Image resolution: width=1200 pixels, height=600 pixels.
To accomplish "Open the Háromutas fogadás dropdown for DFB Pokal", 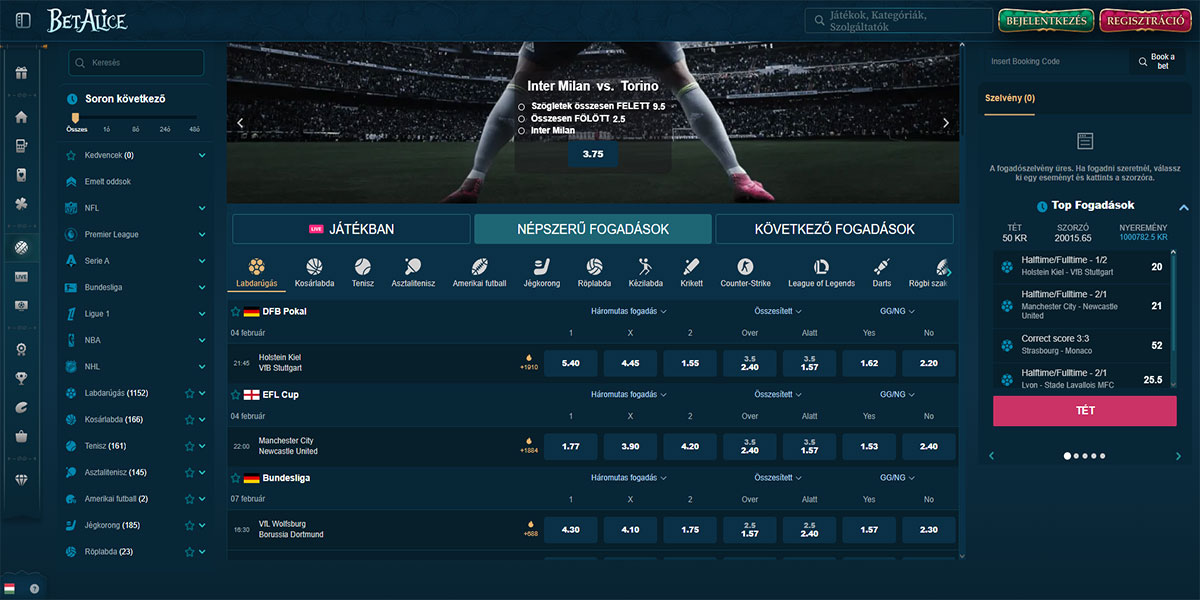I will tap(628, 311).
